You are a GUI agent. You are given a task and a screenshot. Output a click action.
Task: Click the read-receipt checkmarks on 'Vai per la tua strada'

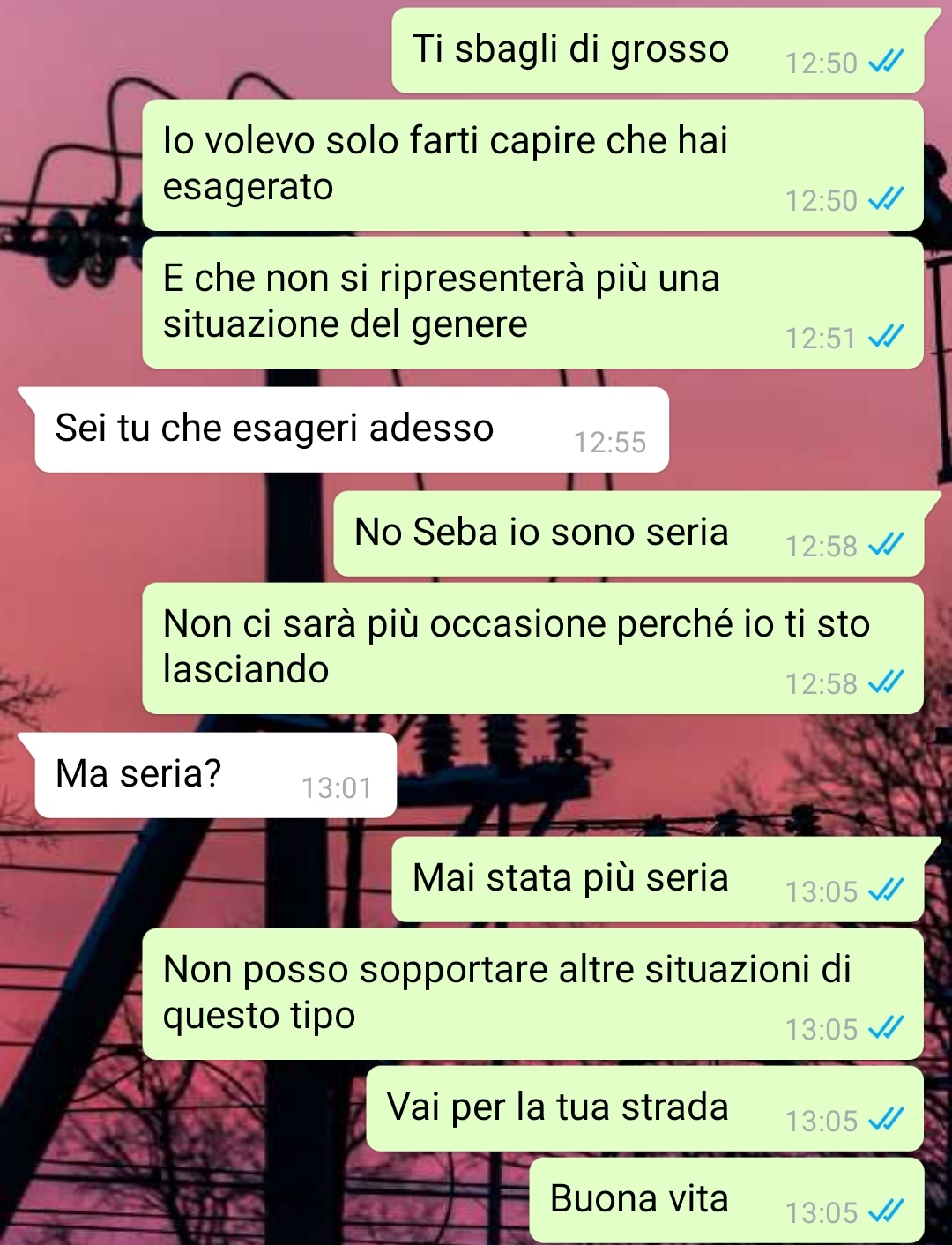(885, 1120)
